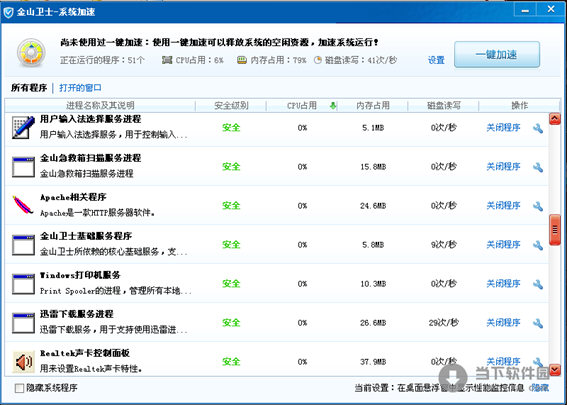Click the round accelerator gauge icon
Image resolution: width=567 pixels, height=405 pixels.
click(31, 53)
